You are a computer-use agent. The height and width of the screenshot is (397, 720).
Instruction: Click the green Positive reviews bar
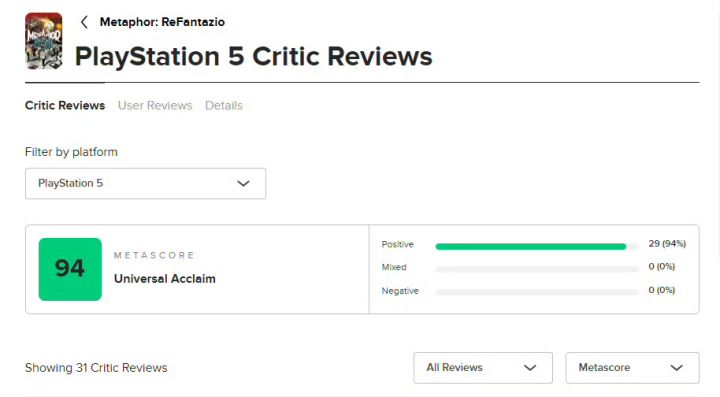(531, 246)
